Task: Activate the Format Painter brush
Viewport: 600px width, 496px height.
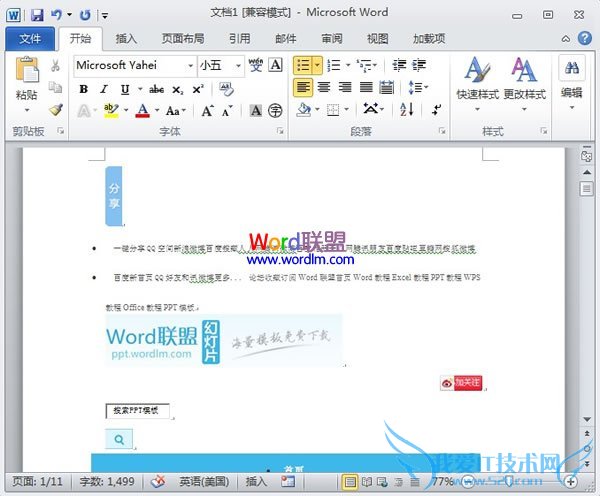Action: click(56, 110)
